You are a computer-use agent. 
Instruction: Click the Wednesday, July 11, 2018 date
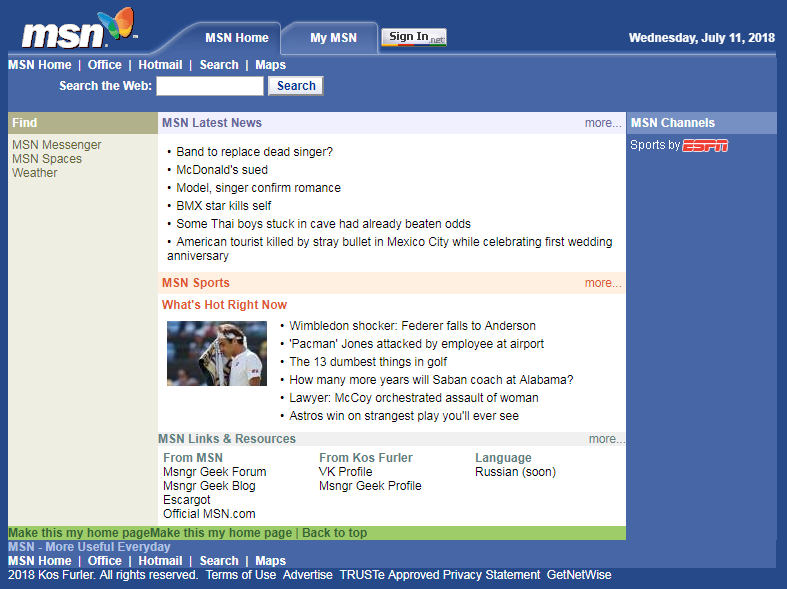[x=702, y=38]
